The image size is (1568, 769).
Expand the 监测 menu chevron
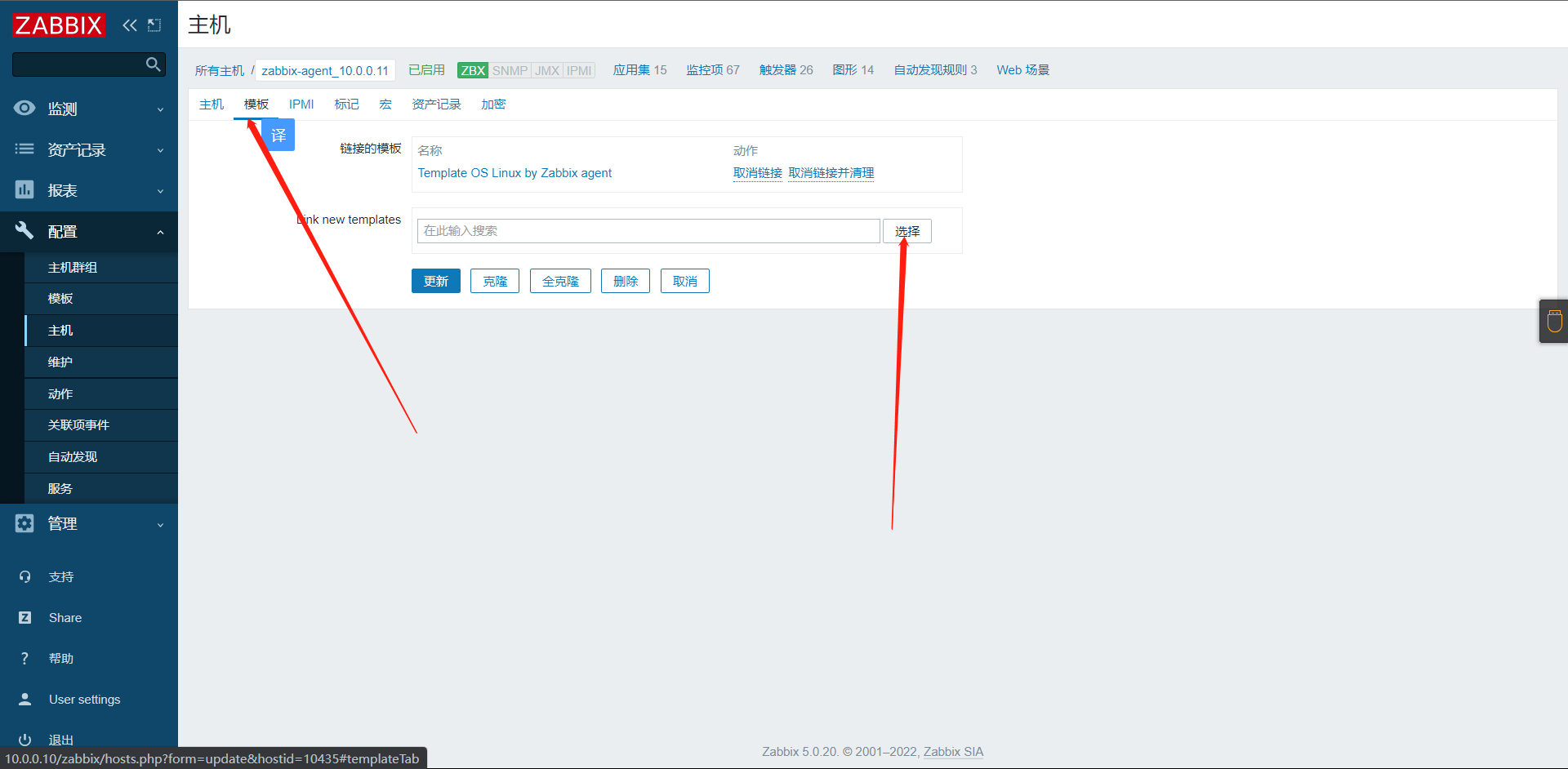[160, 109]
